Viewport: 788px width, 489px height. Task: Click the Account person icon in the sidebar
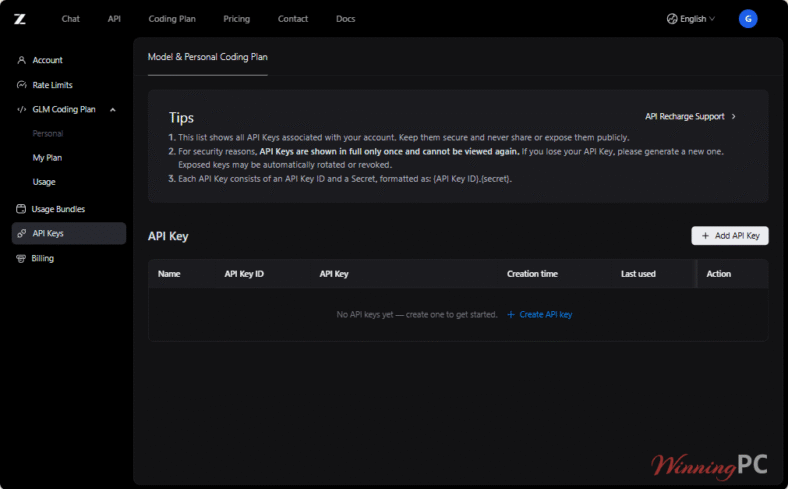(21, 60)
